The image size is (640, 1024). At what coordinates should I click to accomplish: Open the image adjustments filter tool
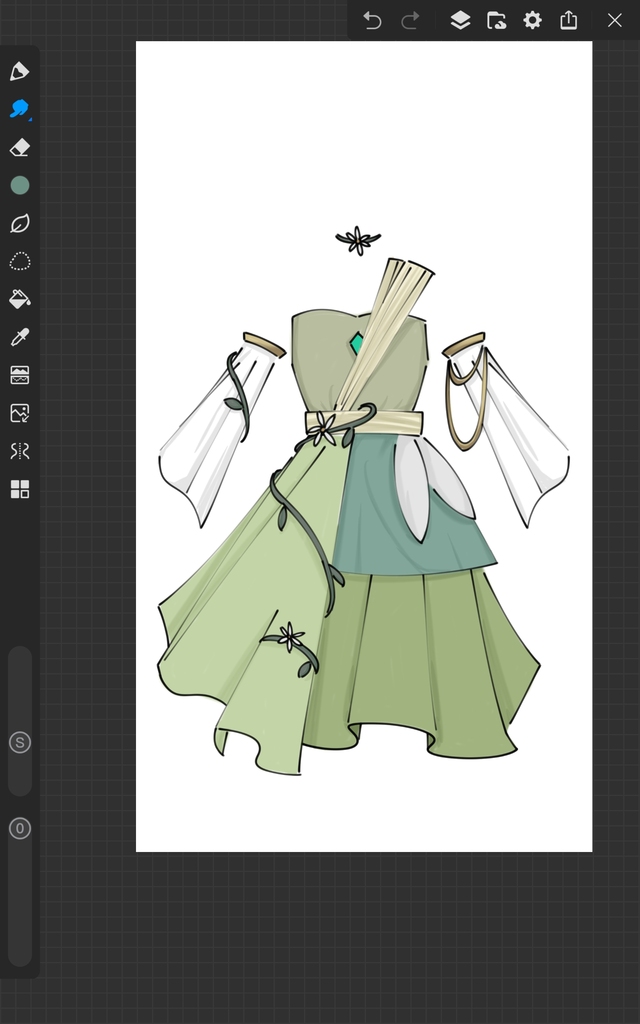tap(20, 375)
